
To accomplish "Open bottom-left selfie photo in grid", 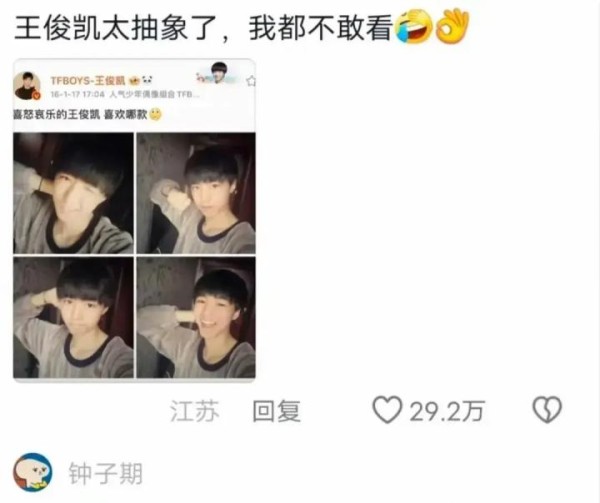I will pos(73,317).
